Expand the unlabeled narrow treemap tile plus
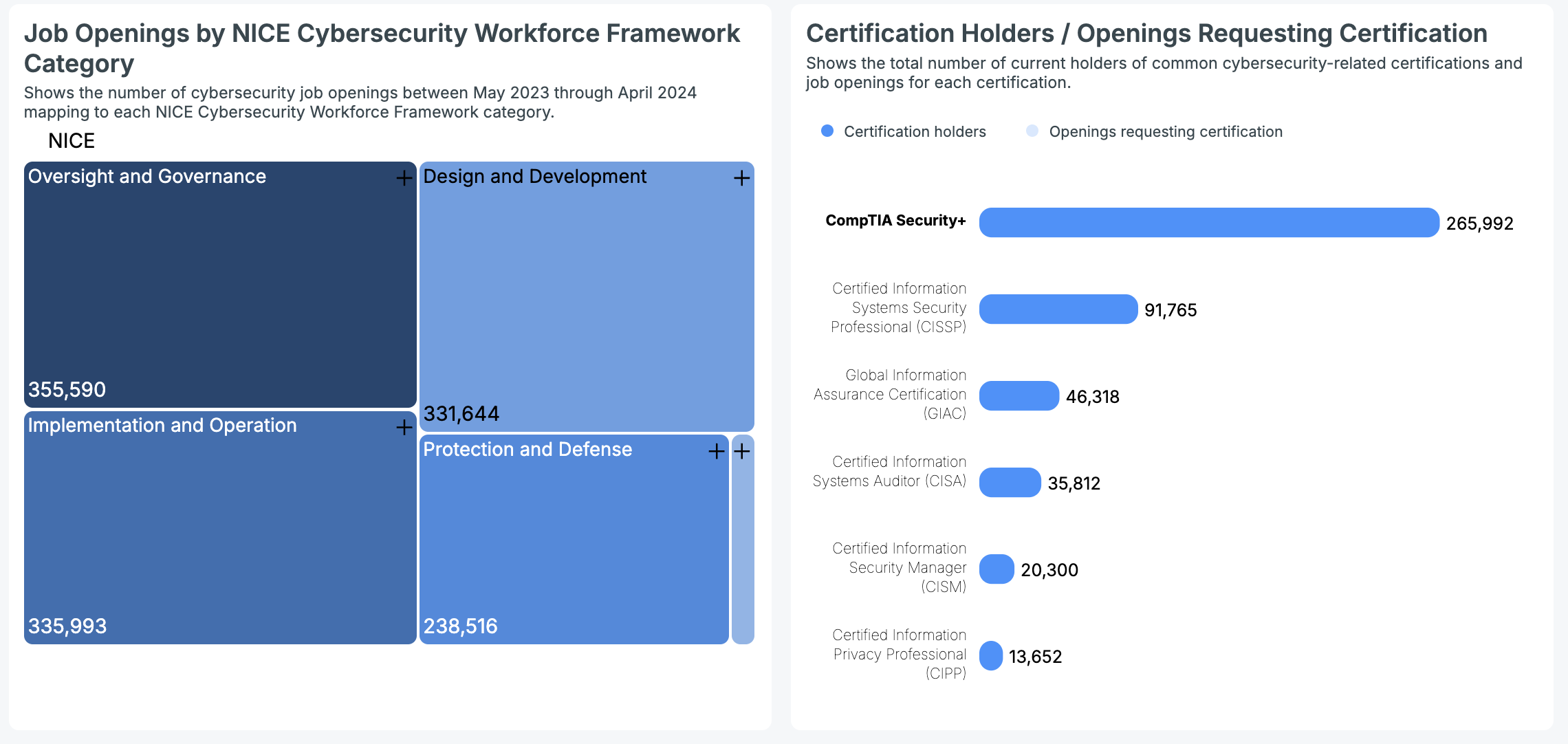Screen dimensions: 1568x744 coord(741,451)
